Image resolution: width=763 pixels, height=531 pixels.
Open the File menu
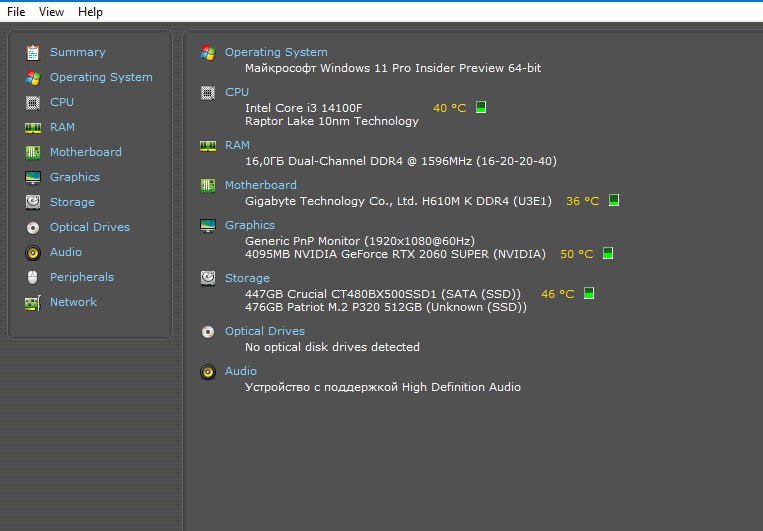click(16, 12)
